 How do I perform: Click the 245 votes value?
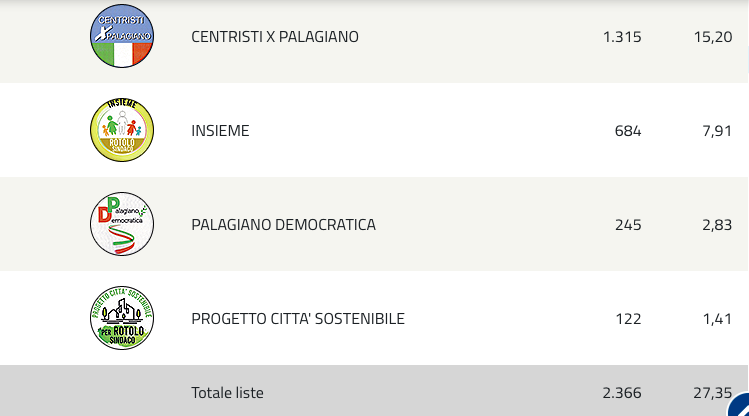628,225
